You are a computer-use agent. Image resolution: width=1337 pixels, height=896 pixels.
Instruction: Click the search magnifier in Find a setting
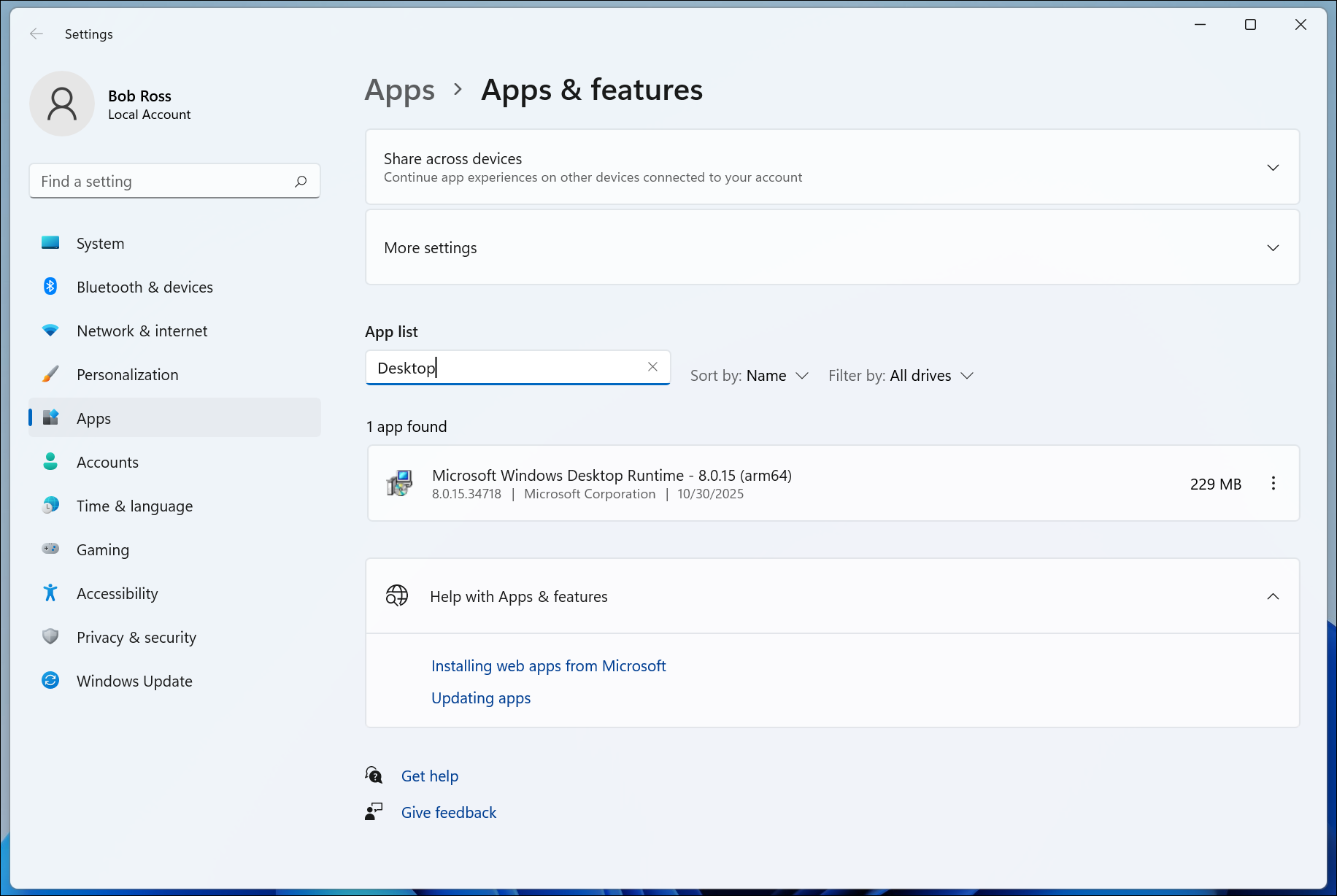[x=301, y=182]
